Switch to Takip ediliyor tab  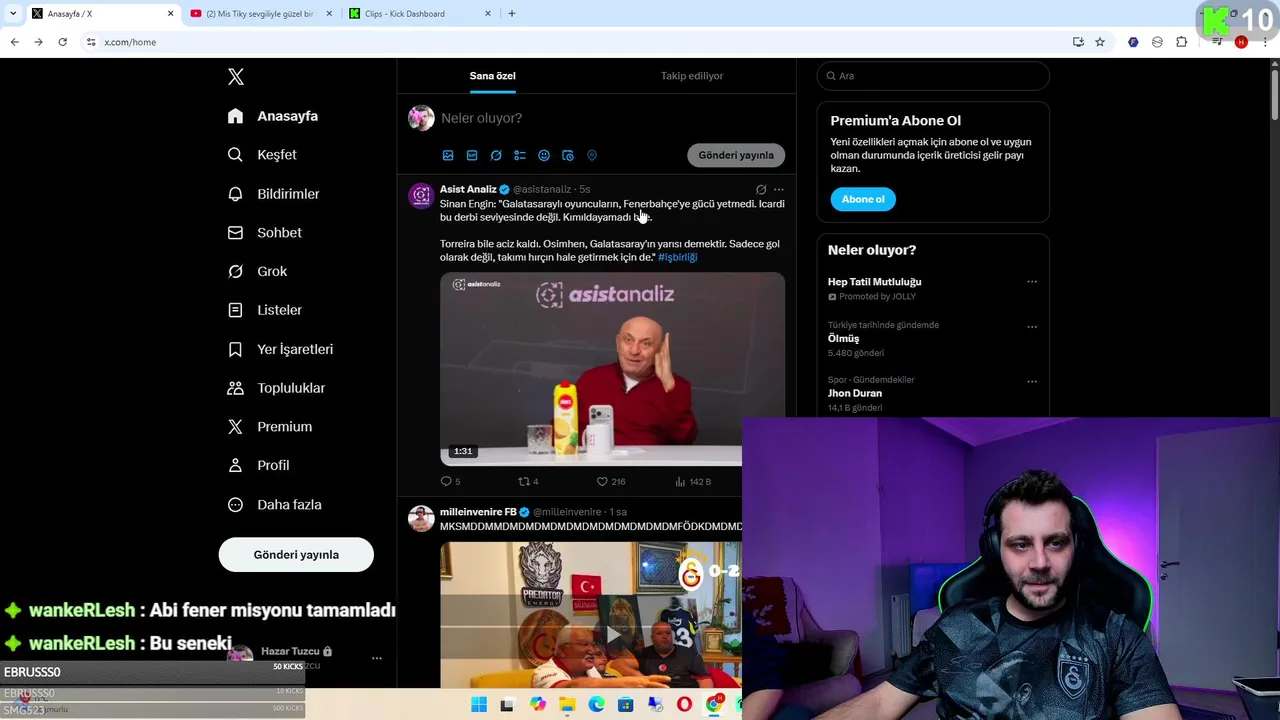pos(692,76)
